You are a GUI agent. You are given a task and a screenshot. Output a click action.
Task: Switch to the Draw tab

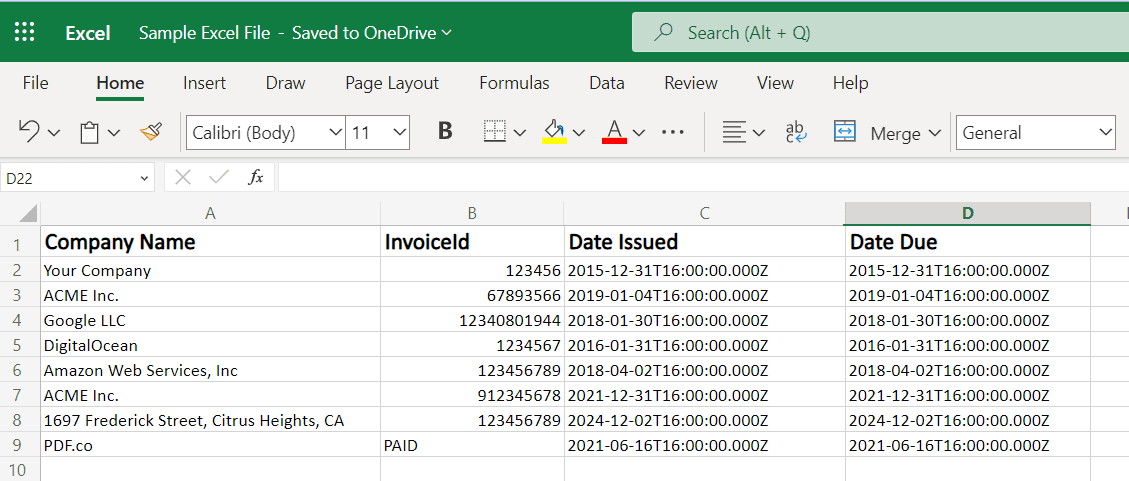pyautogui.click(x=285, y=83)
